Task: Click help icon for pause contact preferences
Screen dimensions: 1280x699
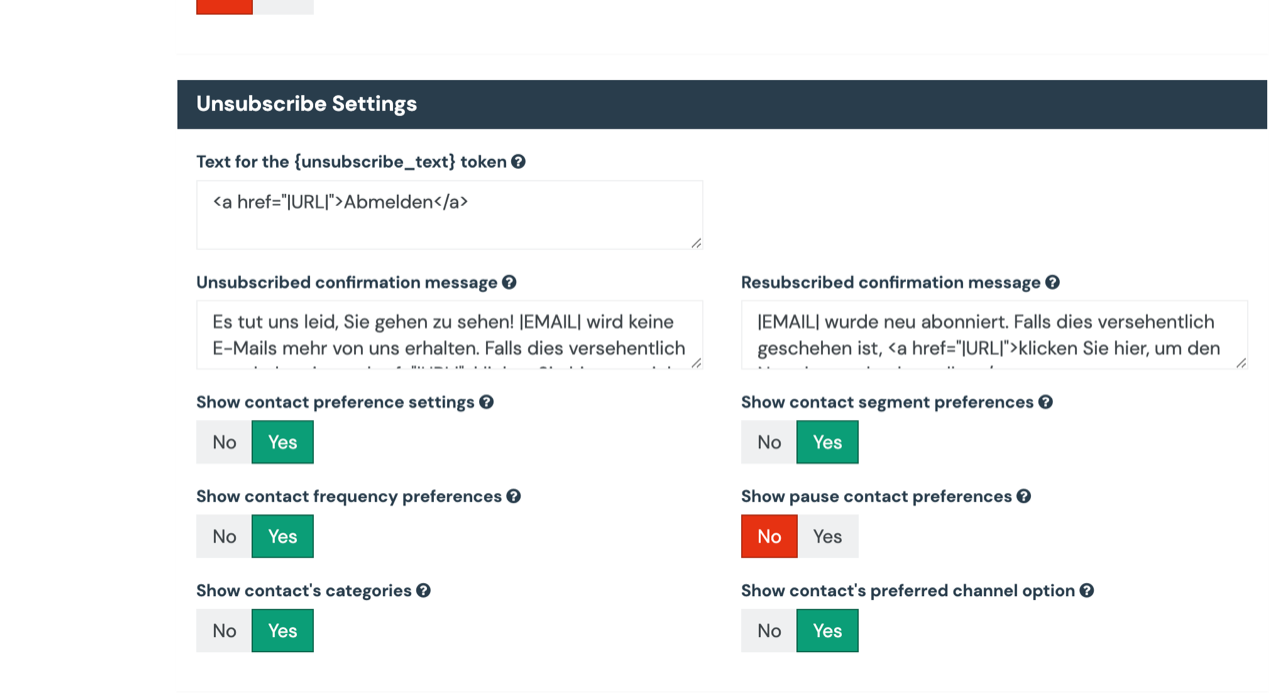Action: click(1023, 496)
